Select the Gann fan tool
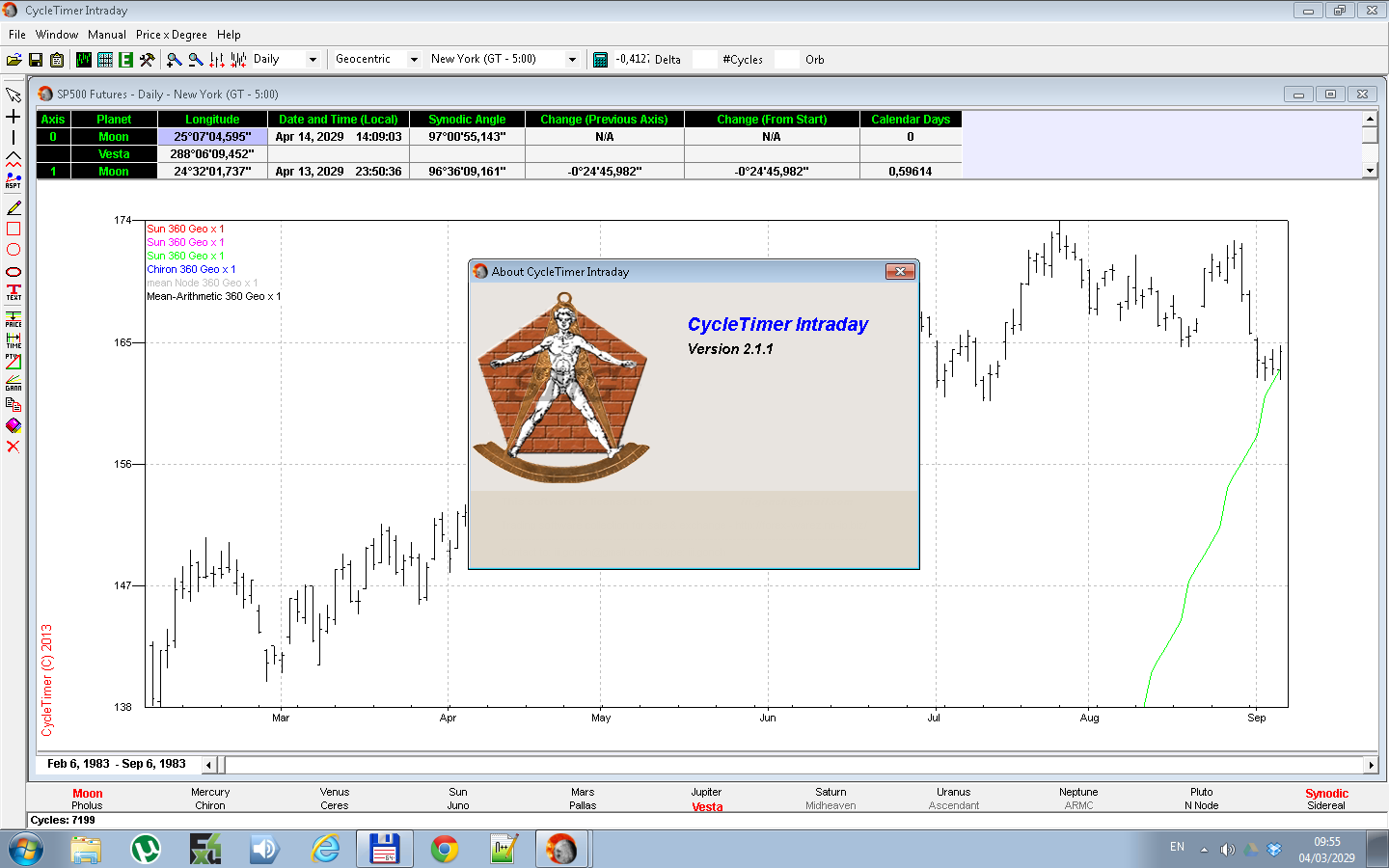Screen dimensions: 1389x868 (x=14, y=383)
